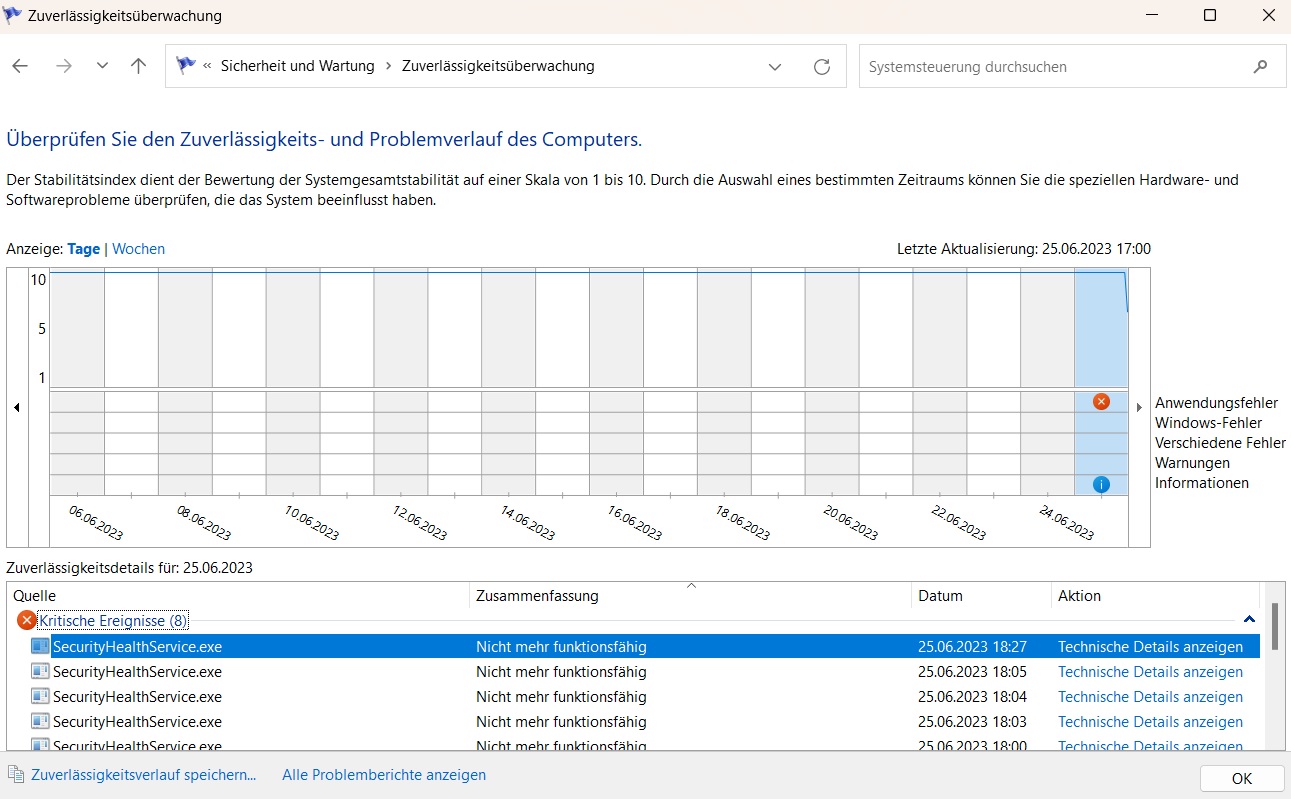
Task: Click the red critical events icon
Action: [x=27, y=621]
